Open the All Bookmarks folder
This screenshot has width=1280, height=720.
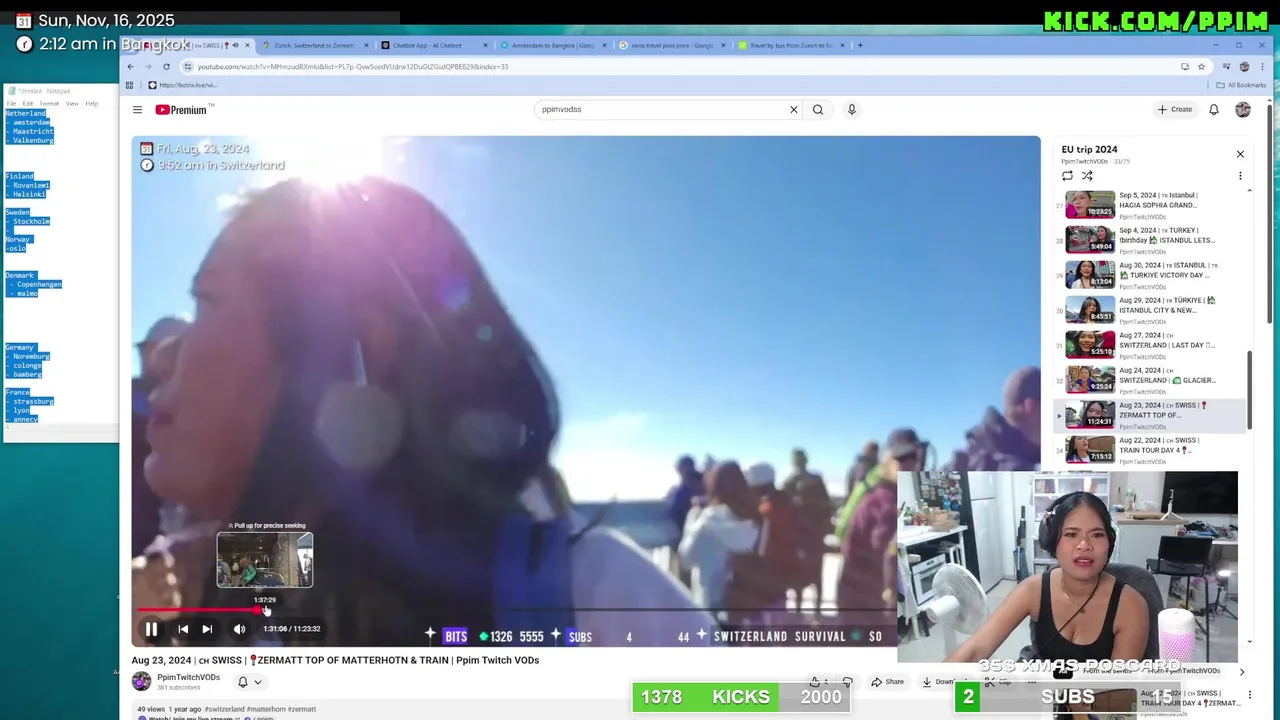coord(1242,85)
